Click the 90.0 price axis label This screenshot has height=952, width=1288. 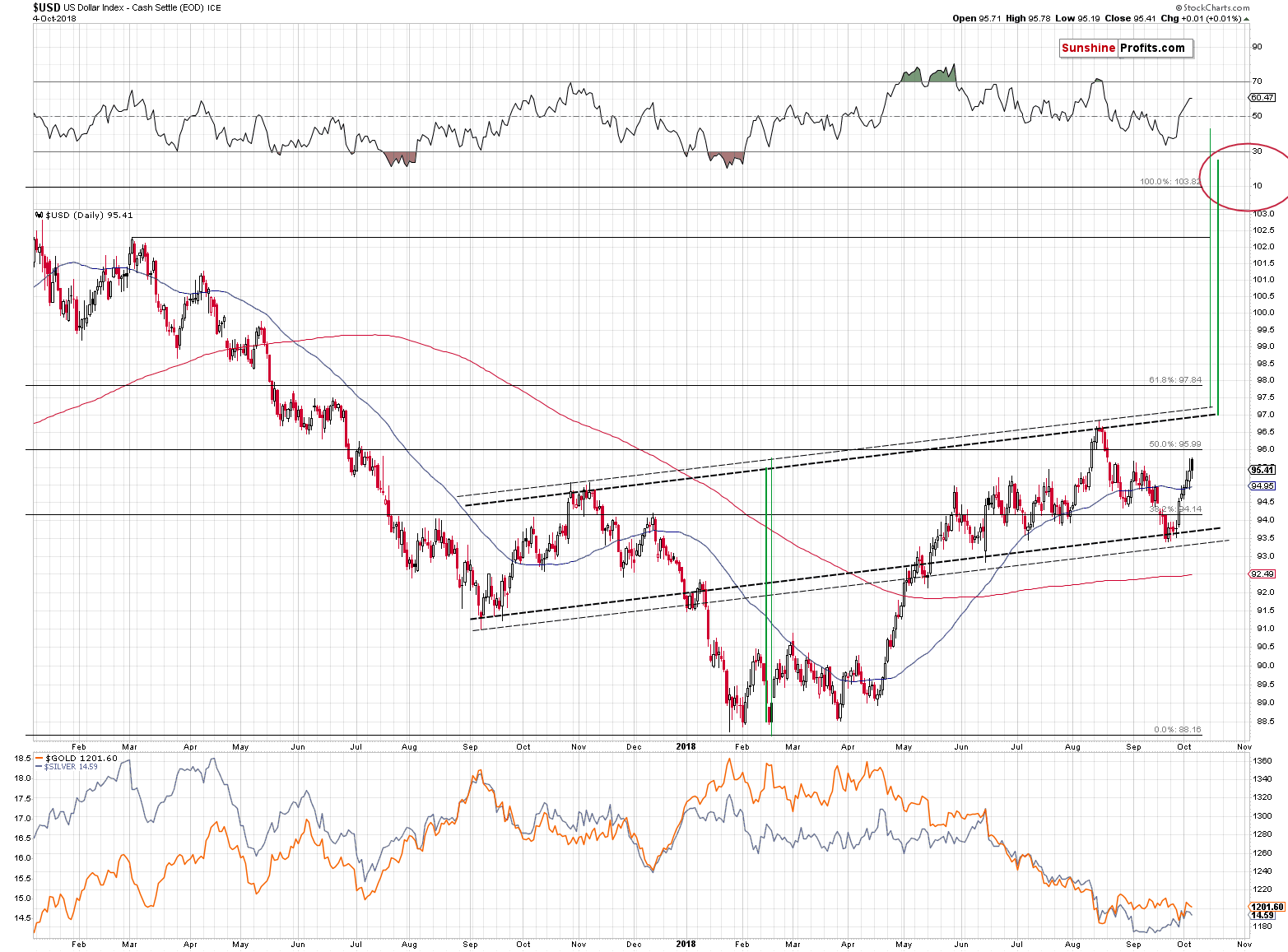tap(1263, 666)
